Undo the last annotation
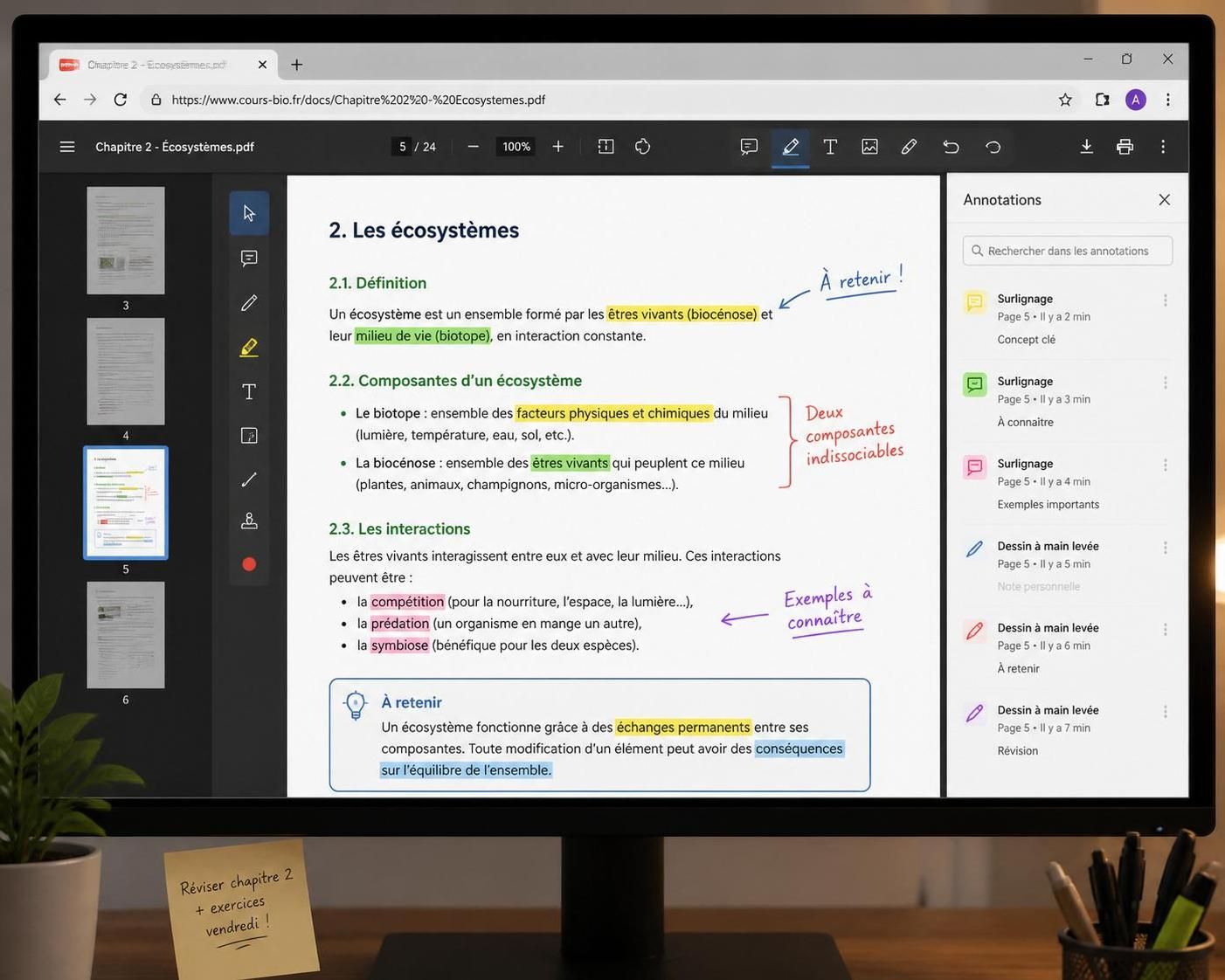1225x980 pixels. click(951, 147)
